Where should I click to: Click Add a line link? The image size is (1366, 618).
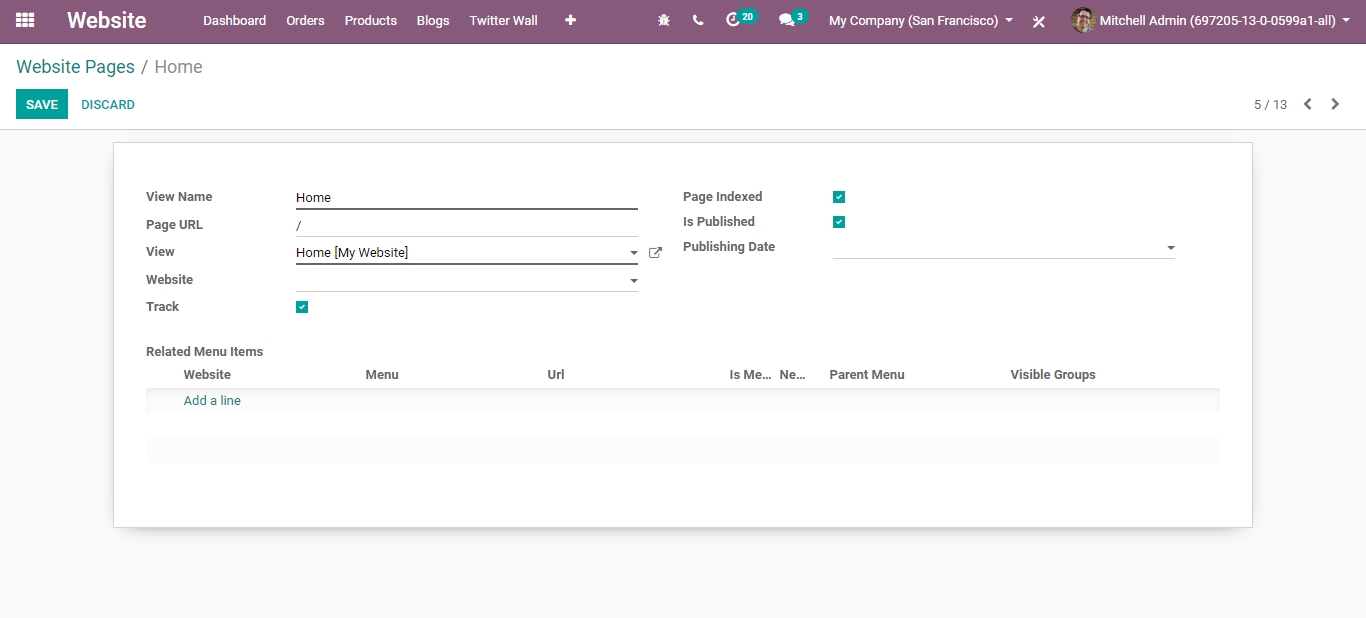212,400
